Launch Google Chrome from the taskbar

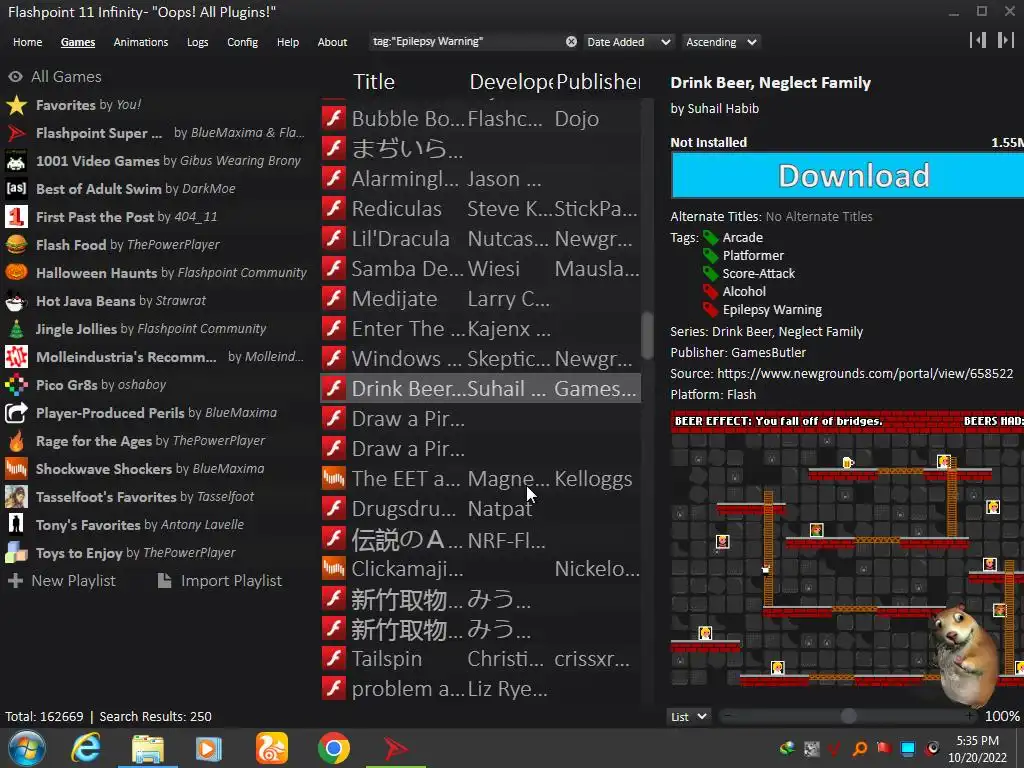pos(334,748)
